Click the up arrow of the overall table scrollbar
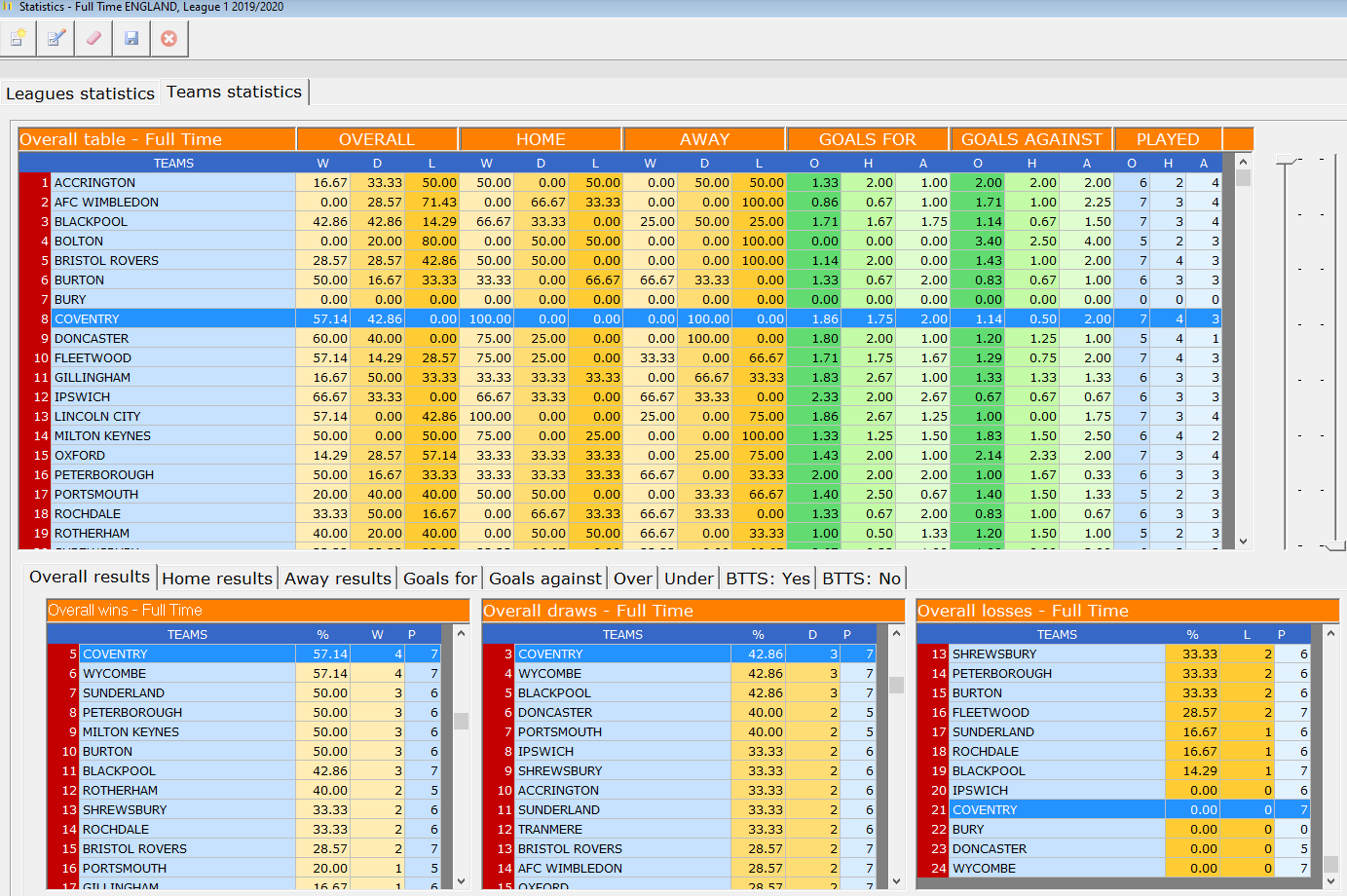The height and width of the screenshot is (896, 1347). pyautogui.click(x=1243, y=161)
